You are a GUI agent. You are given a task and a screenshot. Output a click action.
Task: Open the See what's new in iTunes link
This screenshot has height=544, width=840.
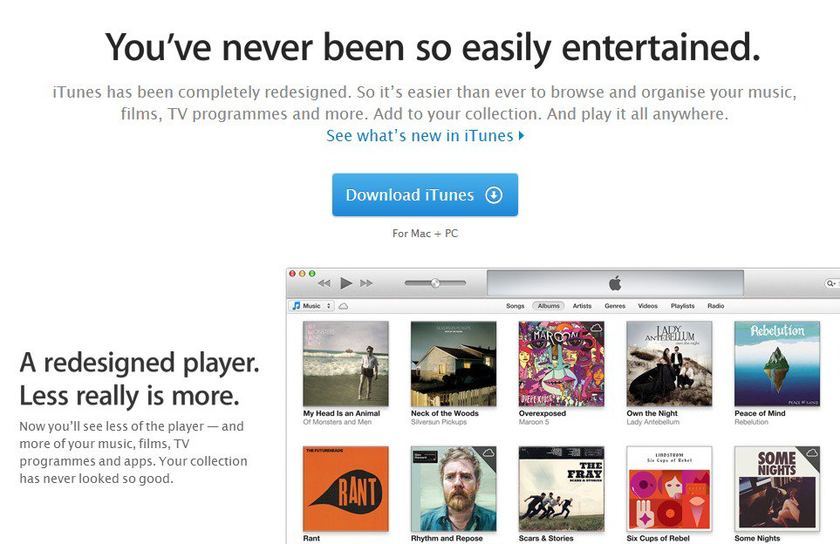[425, 136]
